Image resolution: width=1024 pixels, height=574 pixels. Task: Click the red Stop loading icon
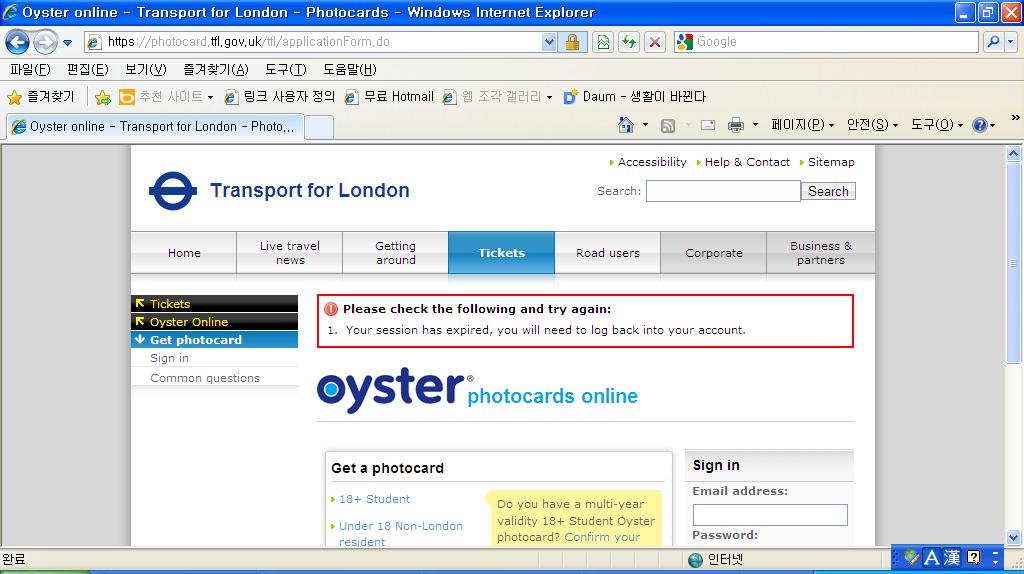[654, 42]
